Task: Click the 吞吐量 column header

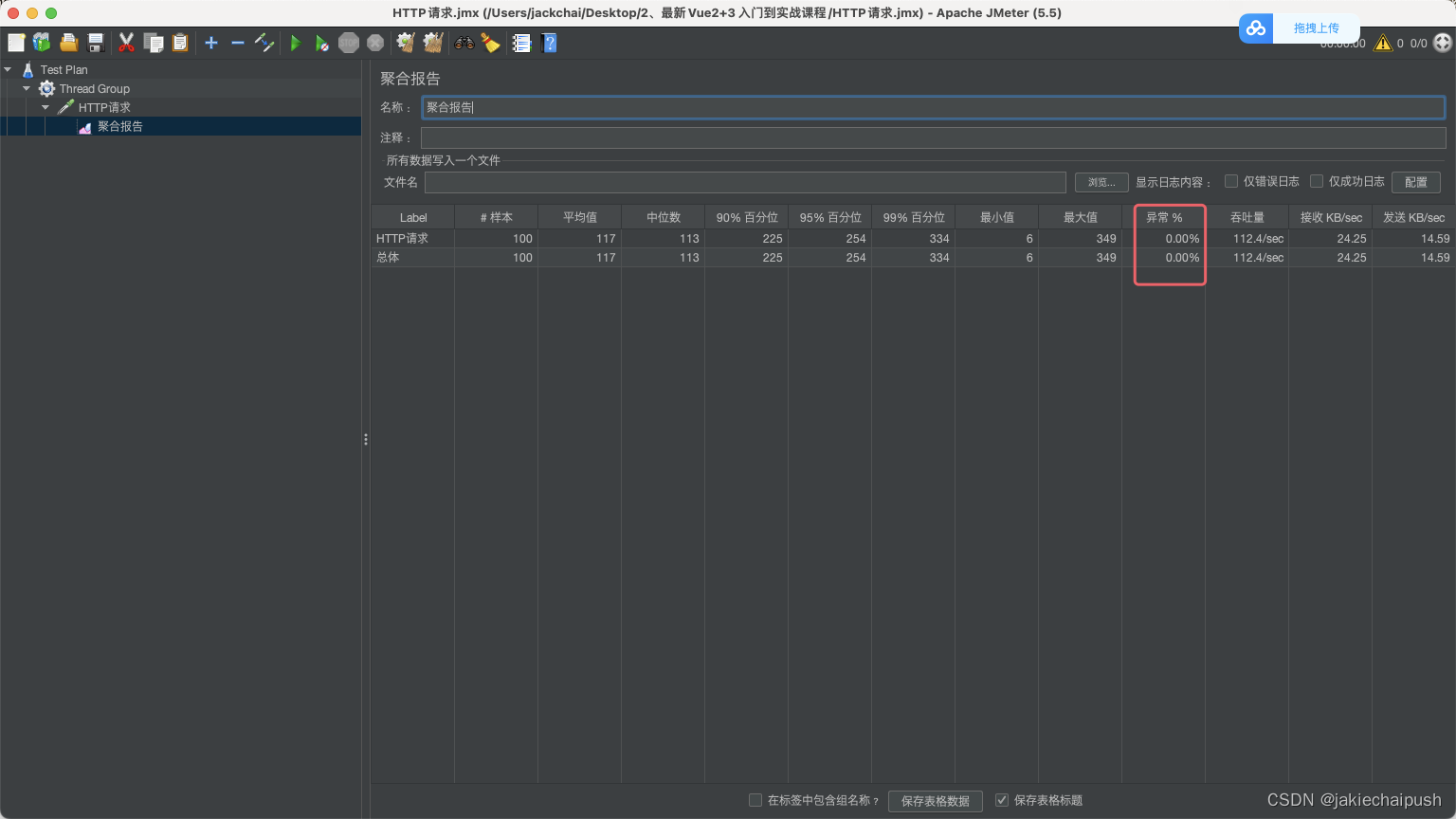Action: tap(1247, 217)
